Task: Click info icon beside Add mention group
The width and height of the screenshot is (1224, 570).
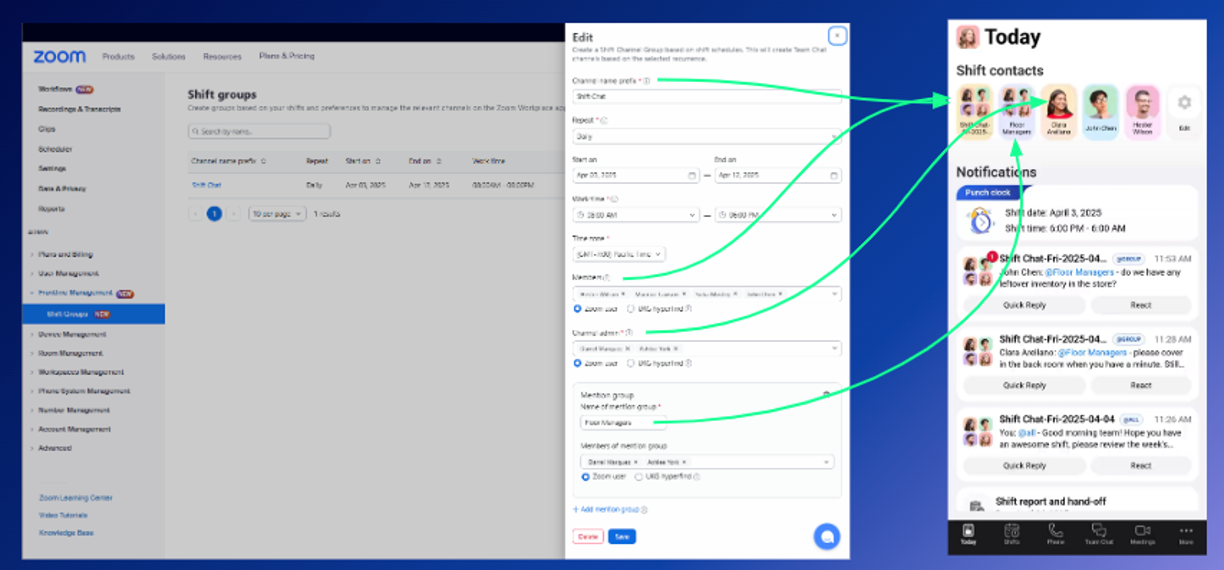Action: [x=645, y=509]
